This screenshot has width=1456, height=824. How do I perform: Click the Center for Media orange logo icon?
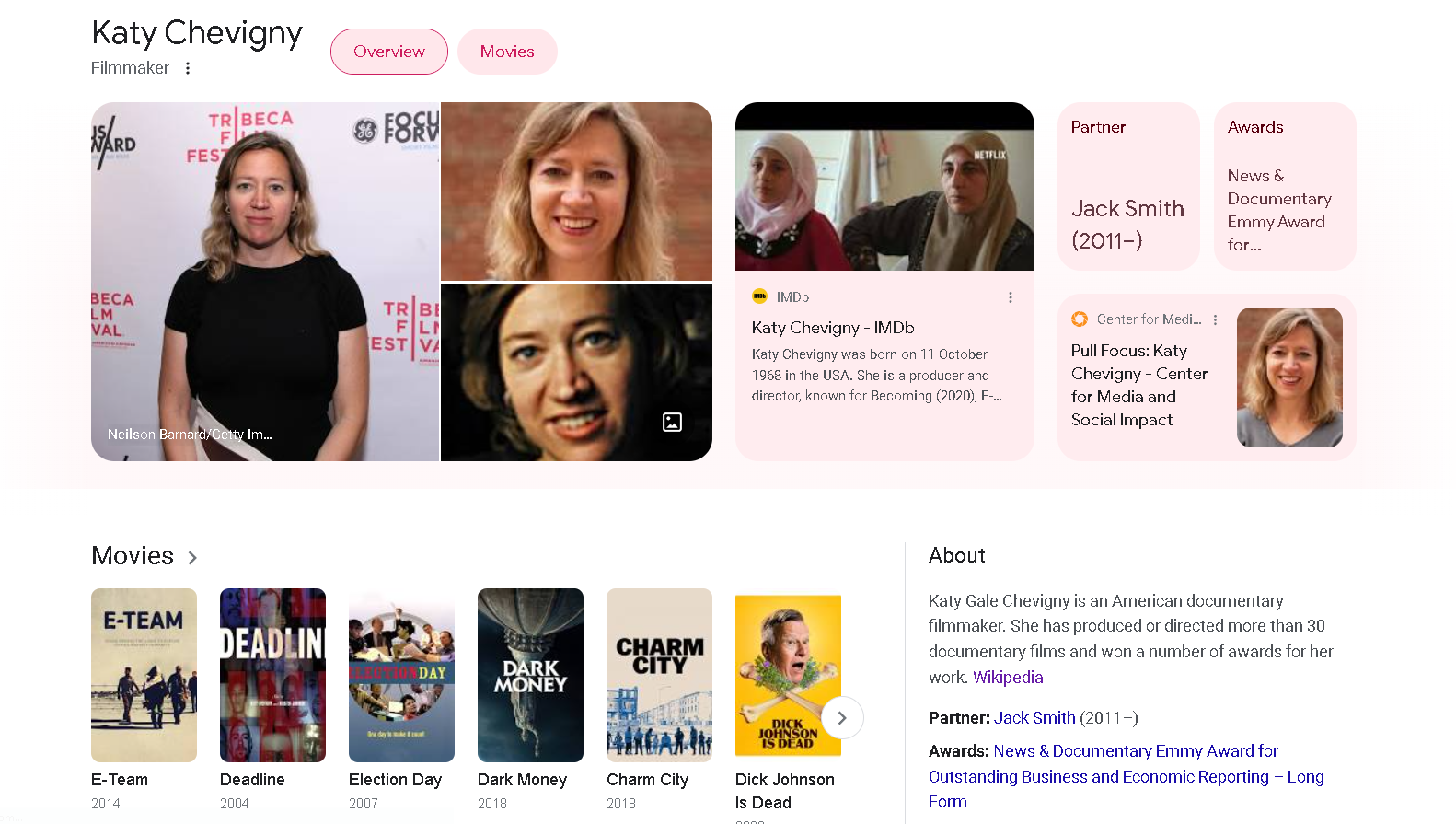[1080, 319]
